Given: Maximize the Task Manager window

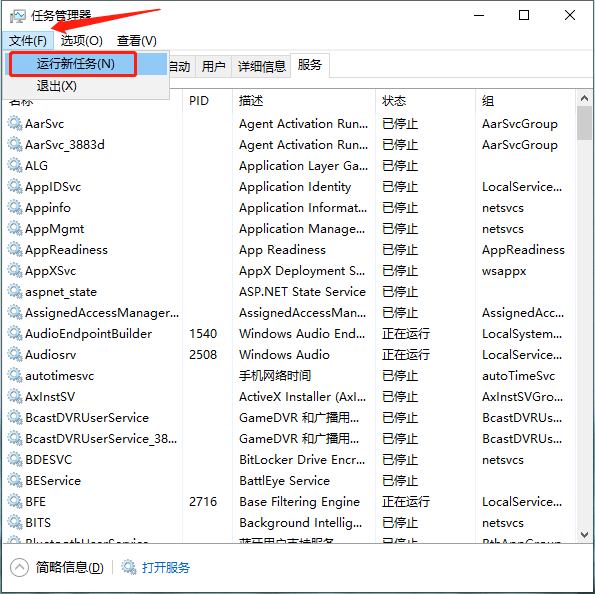Looking at the screenshot, I should click(x=524, y=15).
